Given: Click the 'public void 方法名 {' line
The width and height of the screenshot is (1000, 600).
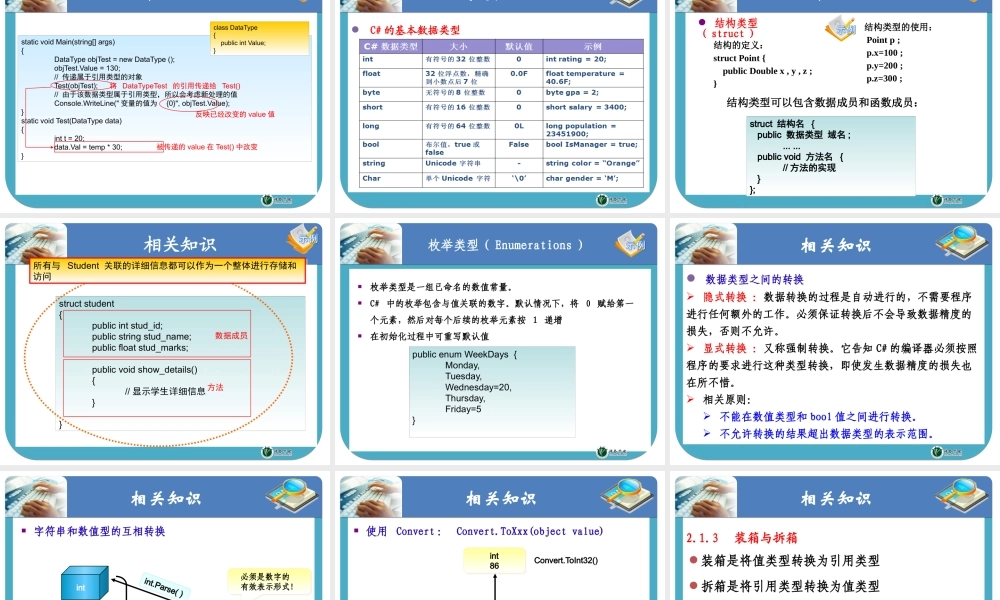Looking at the screenshot, I should click(x=800, y=157).
